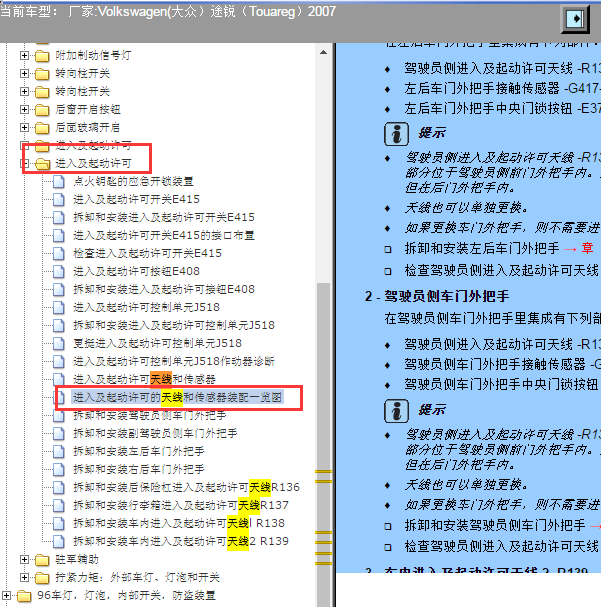Click the 后面玻璃开启 folder icon
This screenshot has height=607, width=601.
(42, 128)
